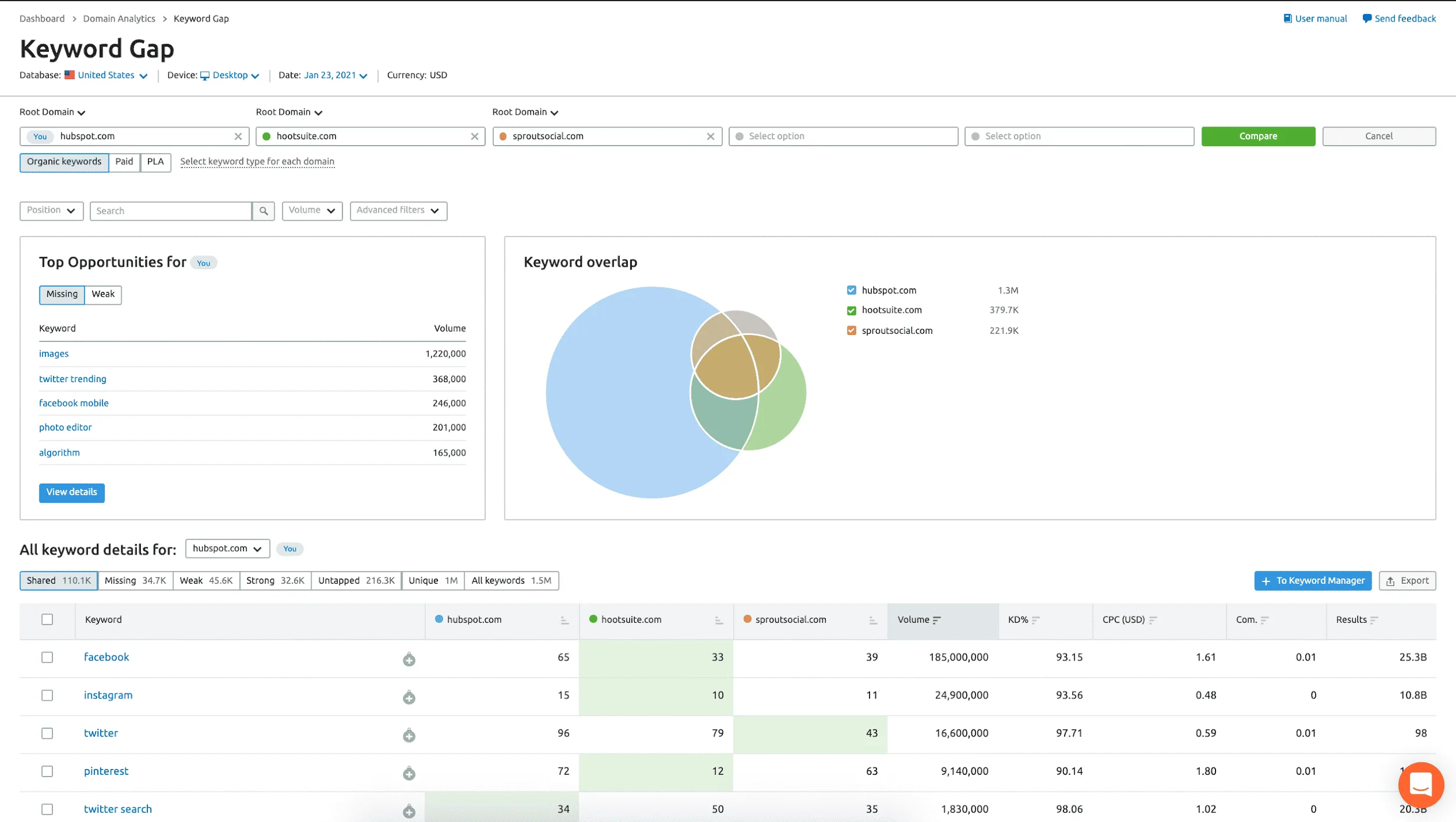Image resolution: width=1456 pixels, height=822 pixels.
Task: Click the green Compare button
Action: (1258, 136)
